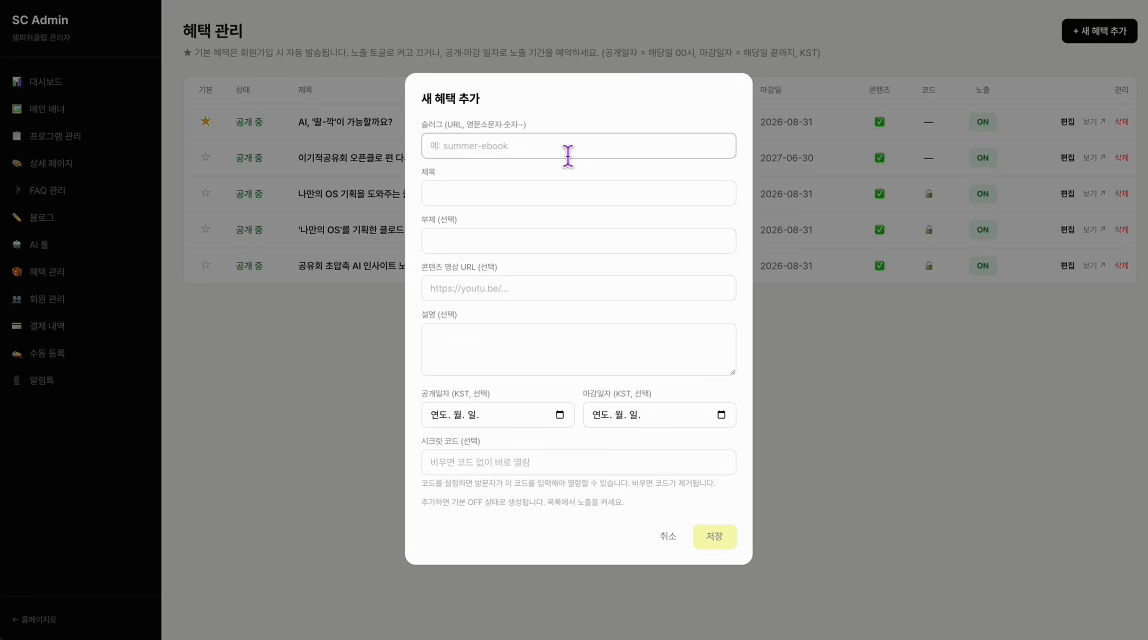Click 삭제 in the 2027-06-30 row
This screenshot has height=640, width=1148.
[x=1121, y=158]
